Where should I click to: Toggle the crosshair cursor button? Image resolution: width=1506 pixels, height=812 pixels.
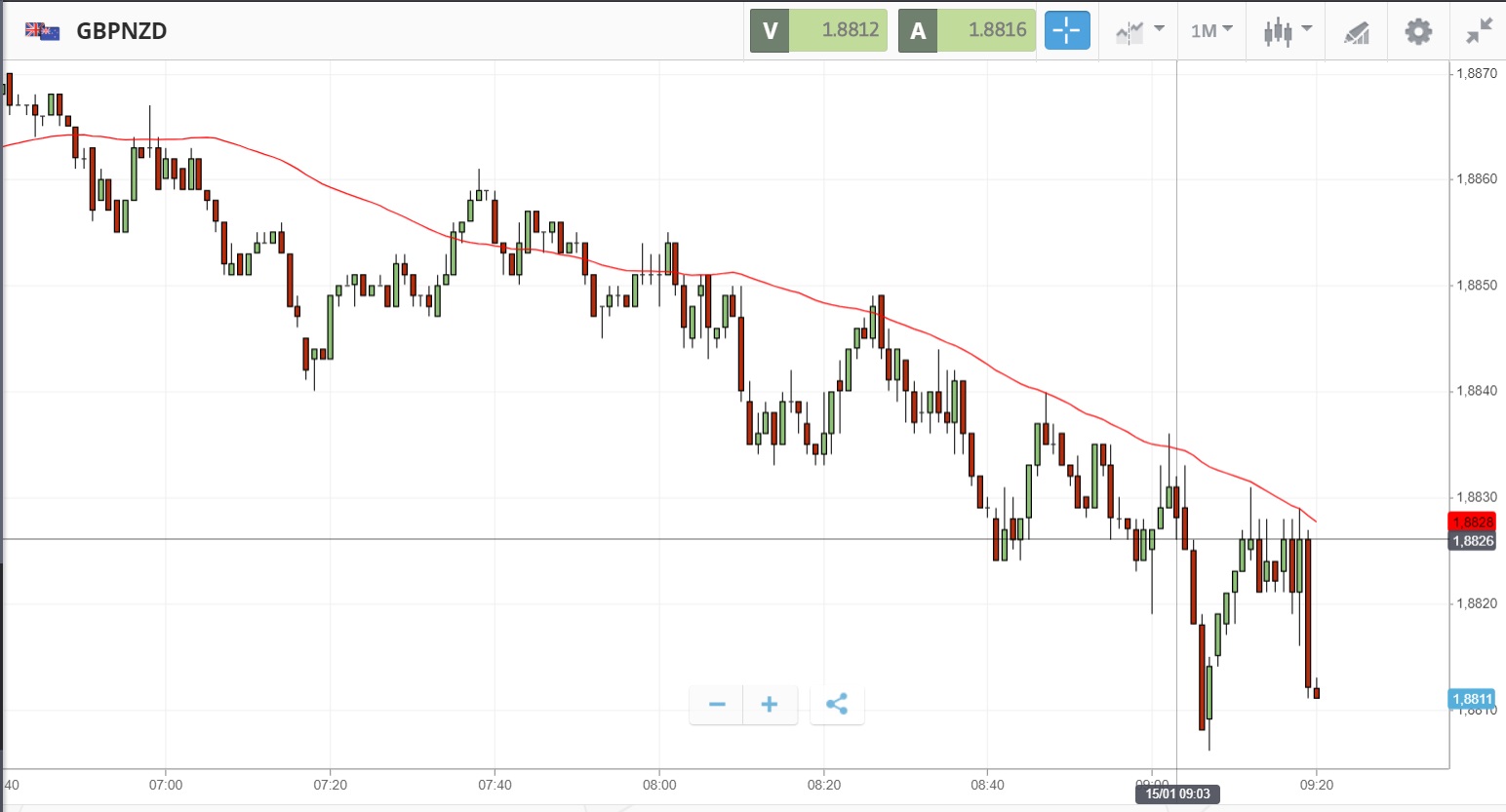point(1066,30)
